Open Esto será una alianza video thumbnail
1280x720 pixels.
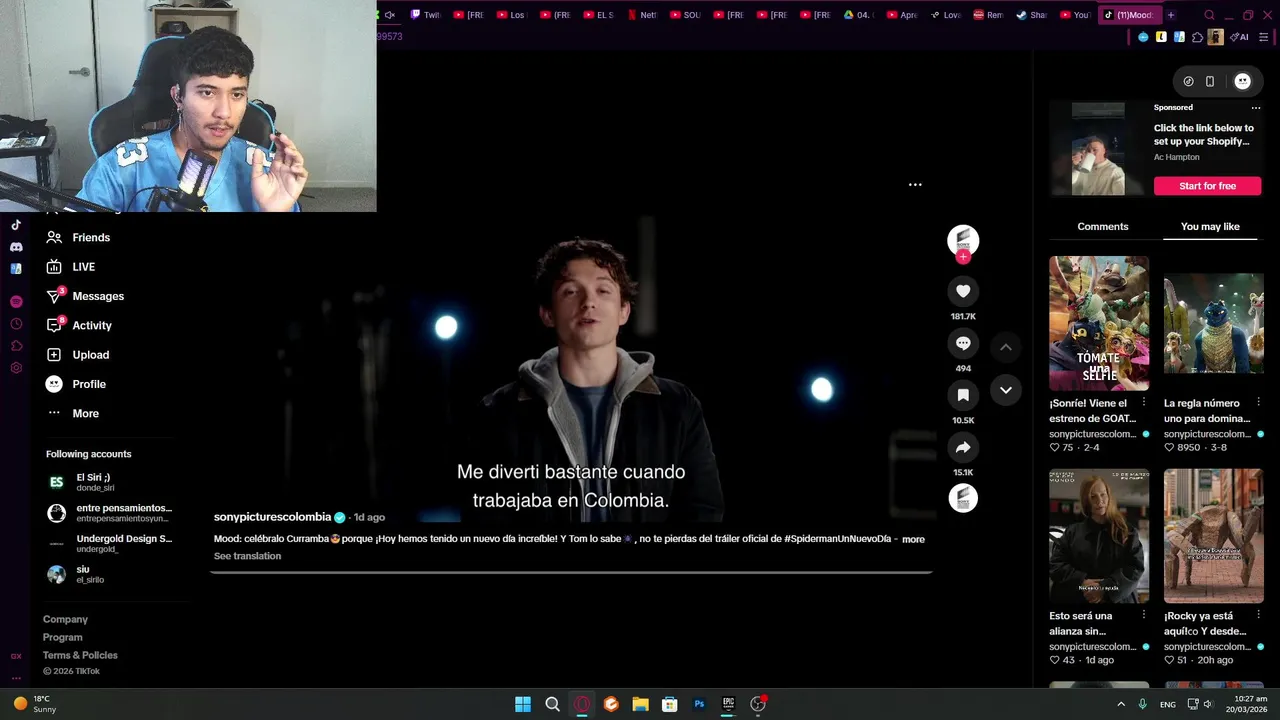coord(1099,536)
